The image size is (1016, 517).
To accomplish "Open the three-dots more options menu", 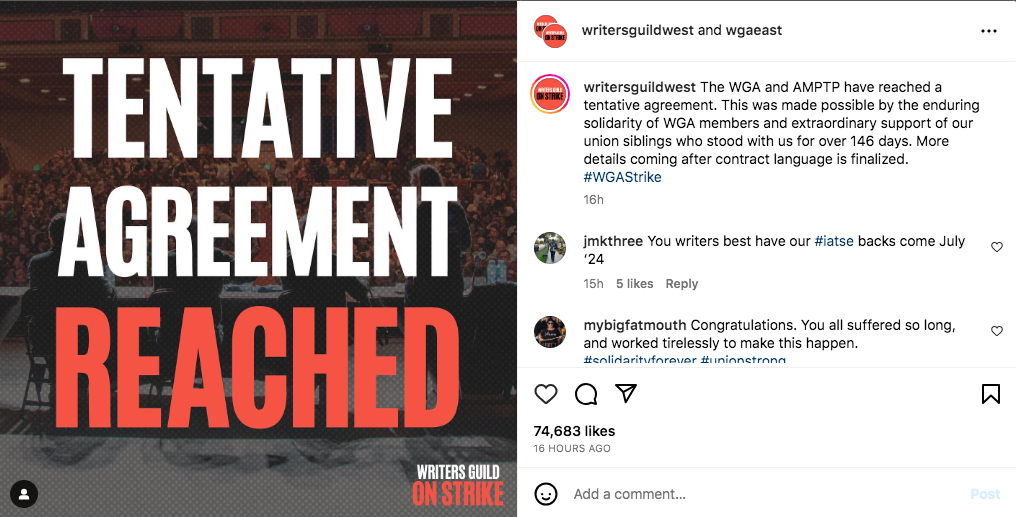I will tap(989, 31).
